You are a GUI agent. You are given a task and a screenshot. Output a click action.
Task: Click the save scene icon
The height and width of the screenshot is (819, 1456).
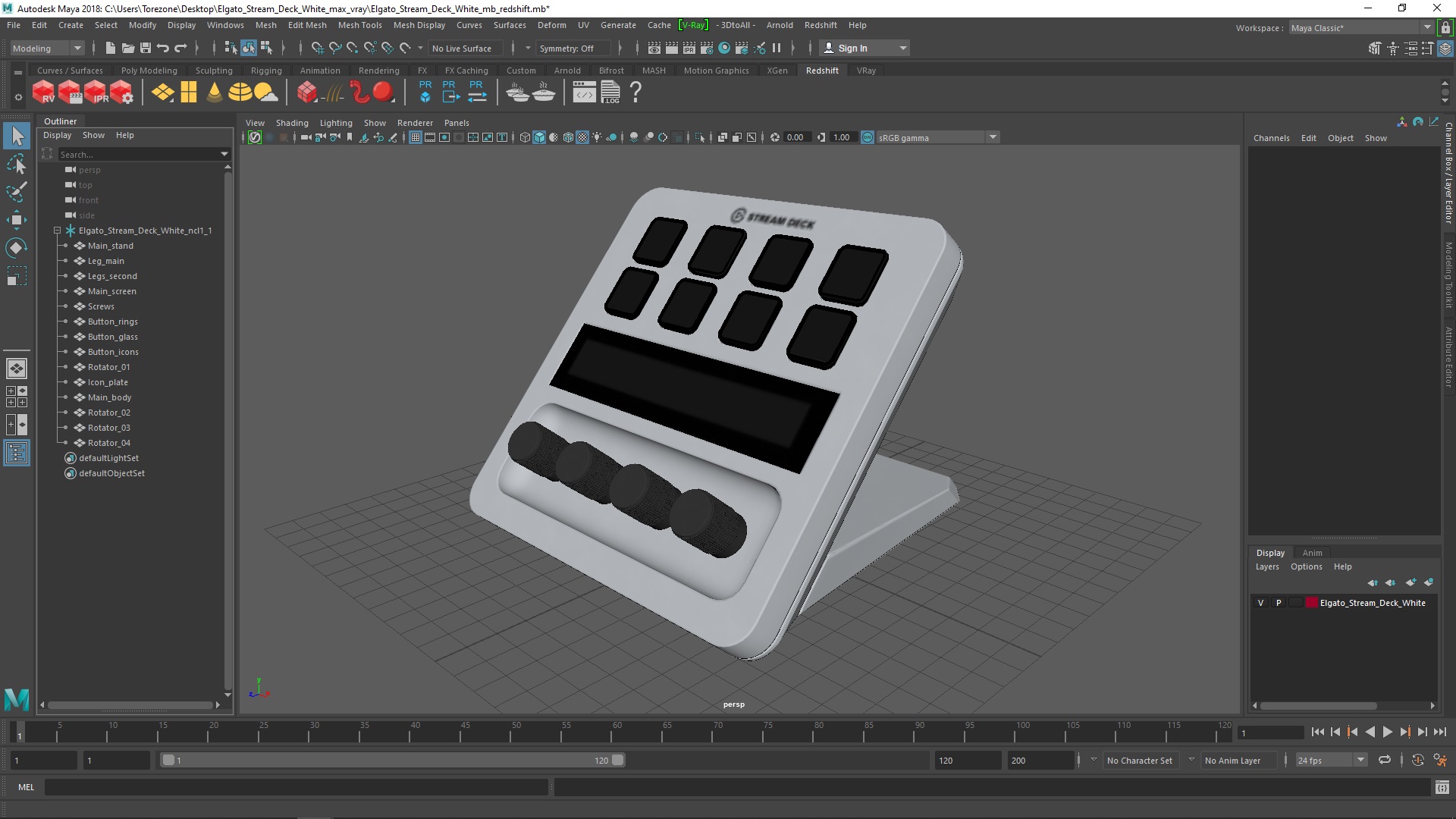[x=146, y=49]
